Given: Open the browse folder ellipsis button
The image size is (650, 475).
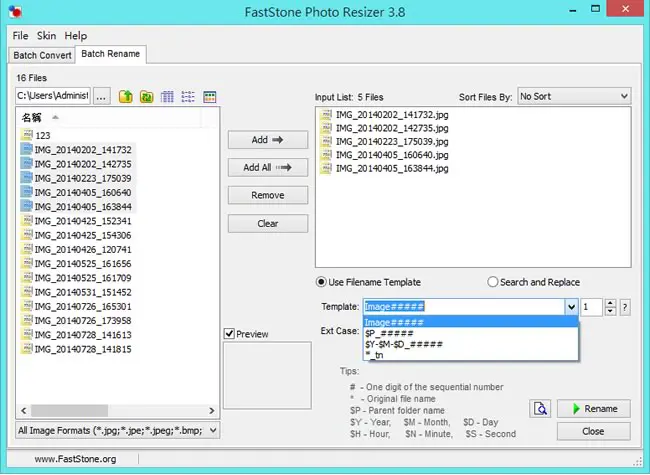Looking at the screenshot, I should [x=102, y=97].
